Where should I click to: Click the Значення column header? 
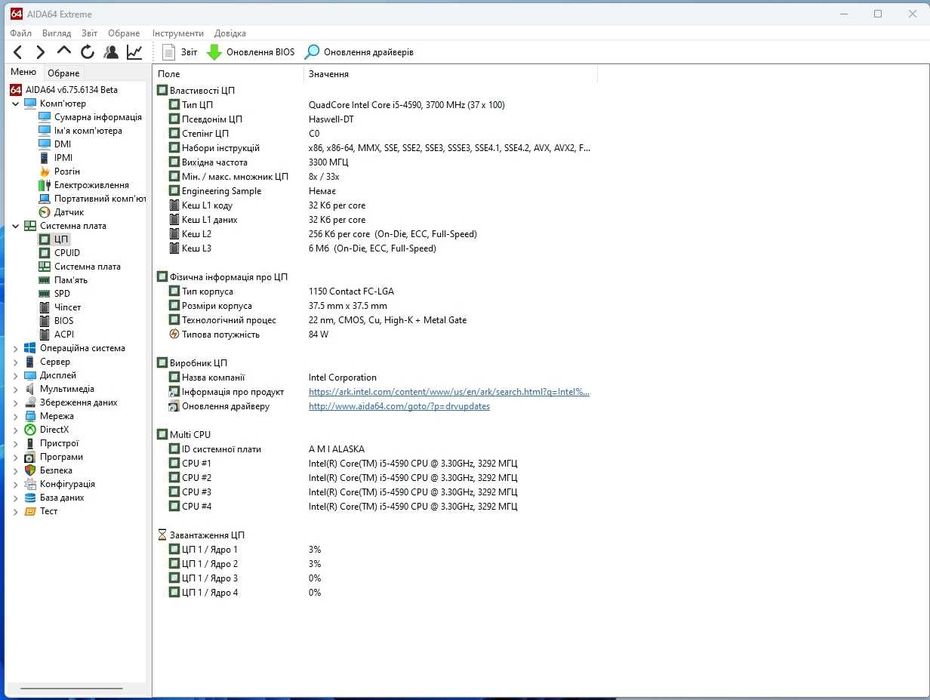pos(451,74)
